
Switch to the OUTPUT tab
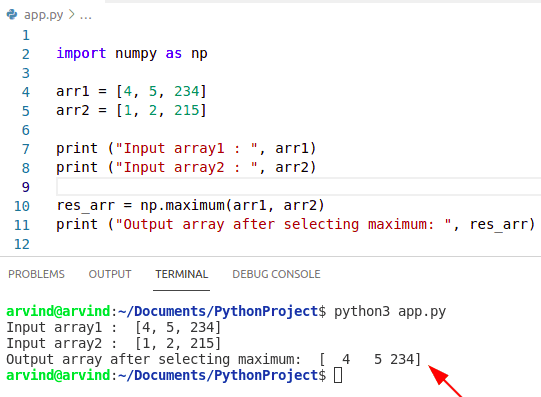(x=110, y=274)
